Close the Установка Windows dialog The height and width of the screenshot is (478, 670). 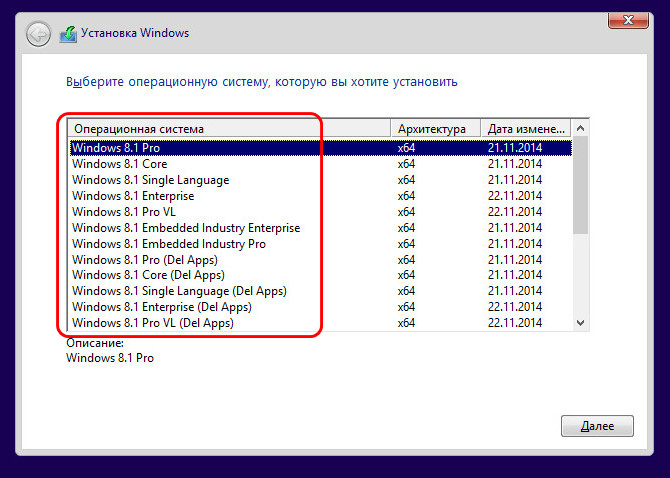coord(628,20)
